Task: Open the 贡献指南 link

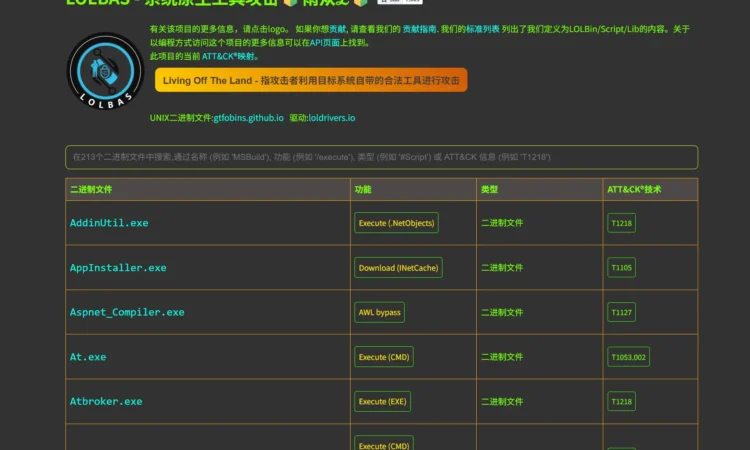Action: [419, 29]
